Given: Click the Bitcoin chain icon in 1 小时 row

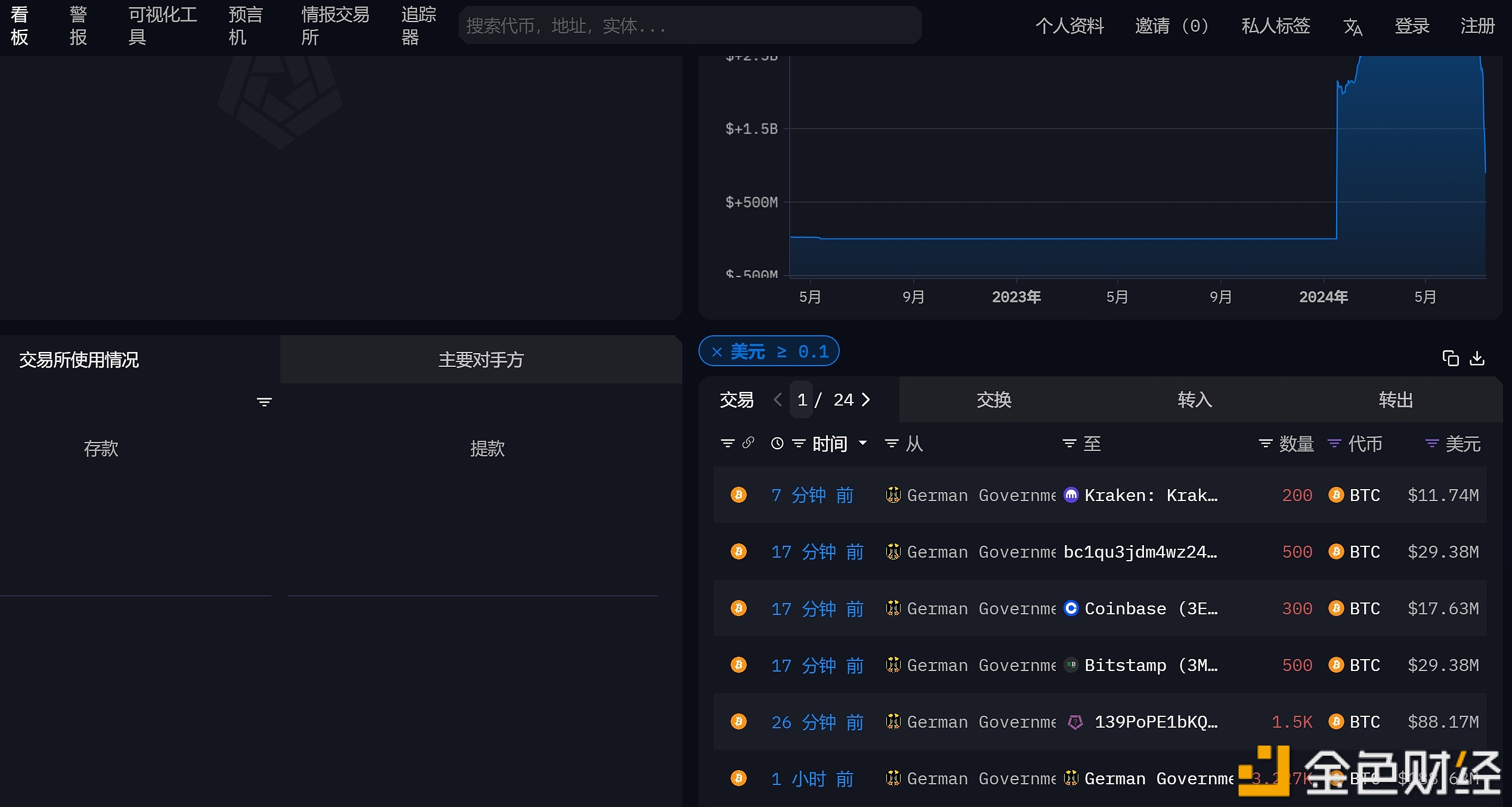Looking at the screenshot, I should 738,778.
